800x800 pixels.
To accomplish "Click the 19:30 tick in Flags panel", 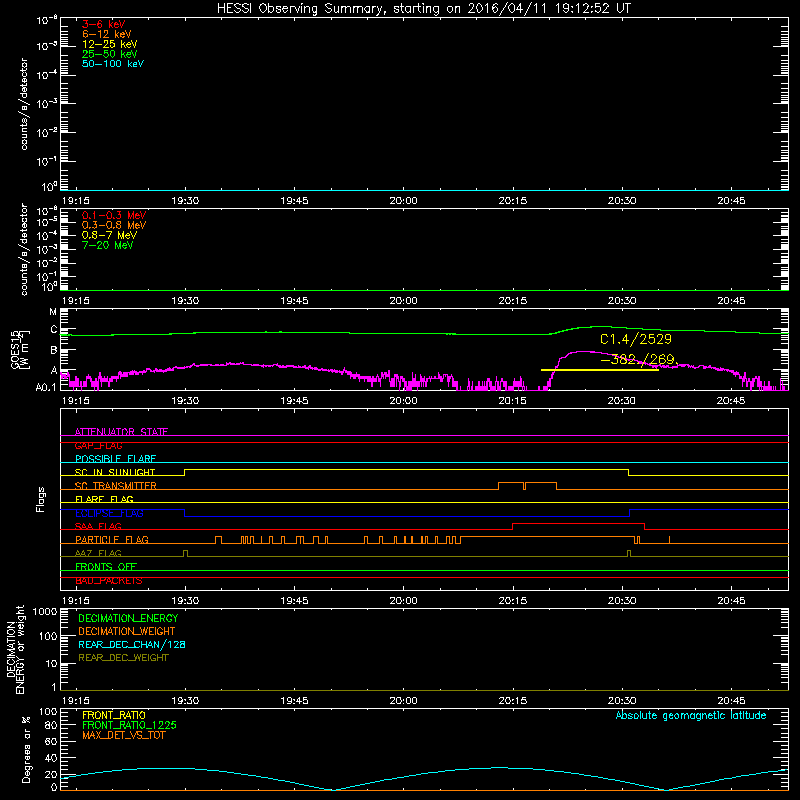I will pos(185,601).
